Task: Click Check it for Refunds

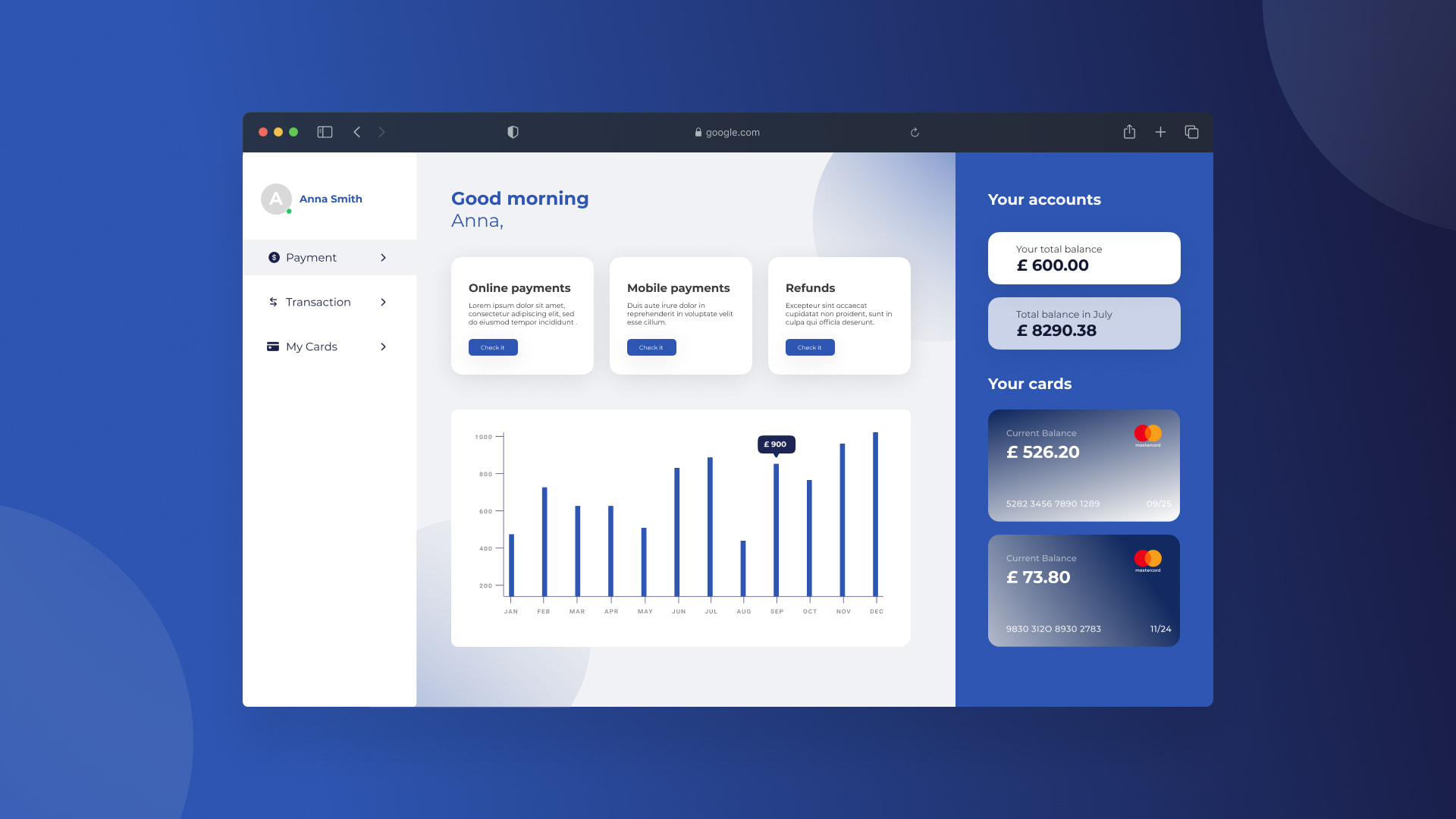Action: click(x=810, y=347)
